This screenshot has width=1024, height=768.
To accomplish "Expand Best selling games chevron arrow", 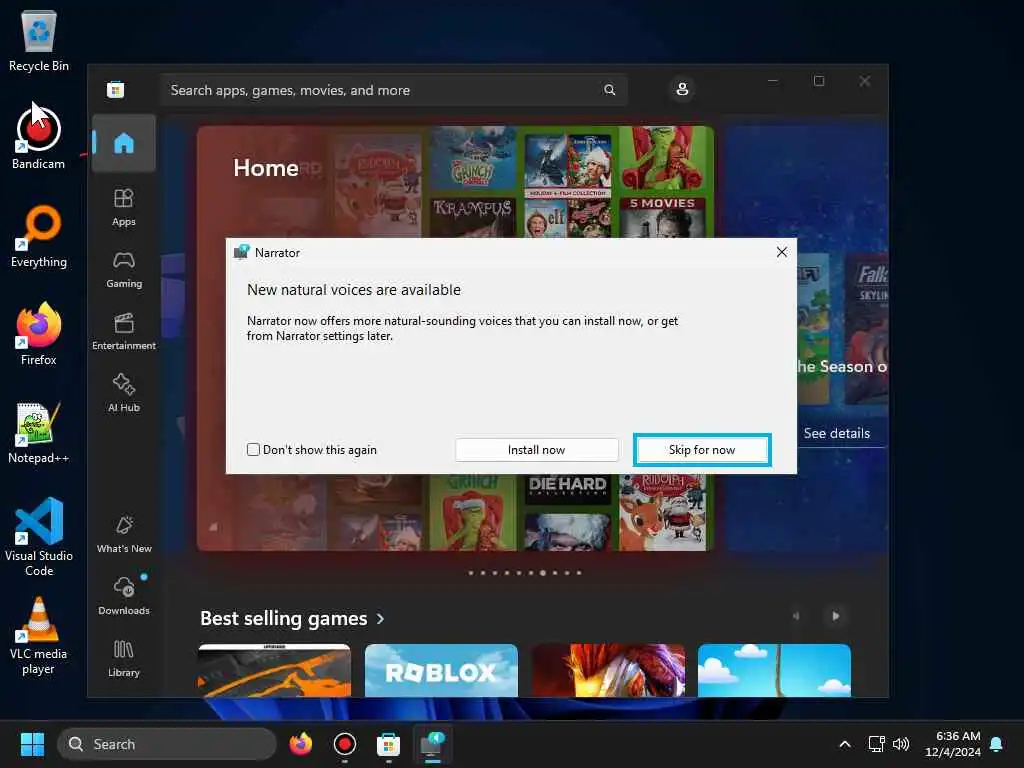I will pos(381,618).
